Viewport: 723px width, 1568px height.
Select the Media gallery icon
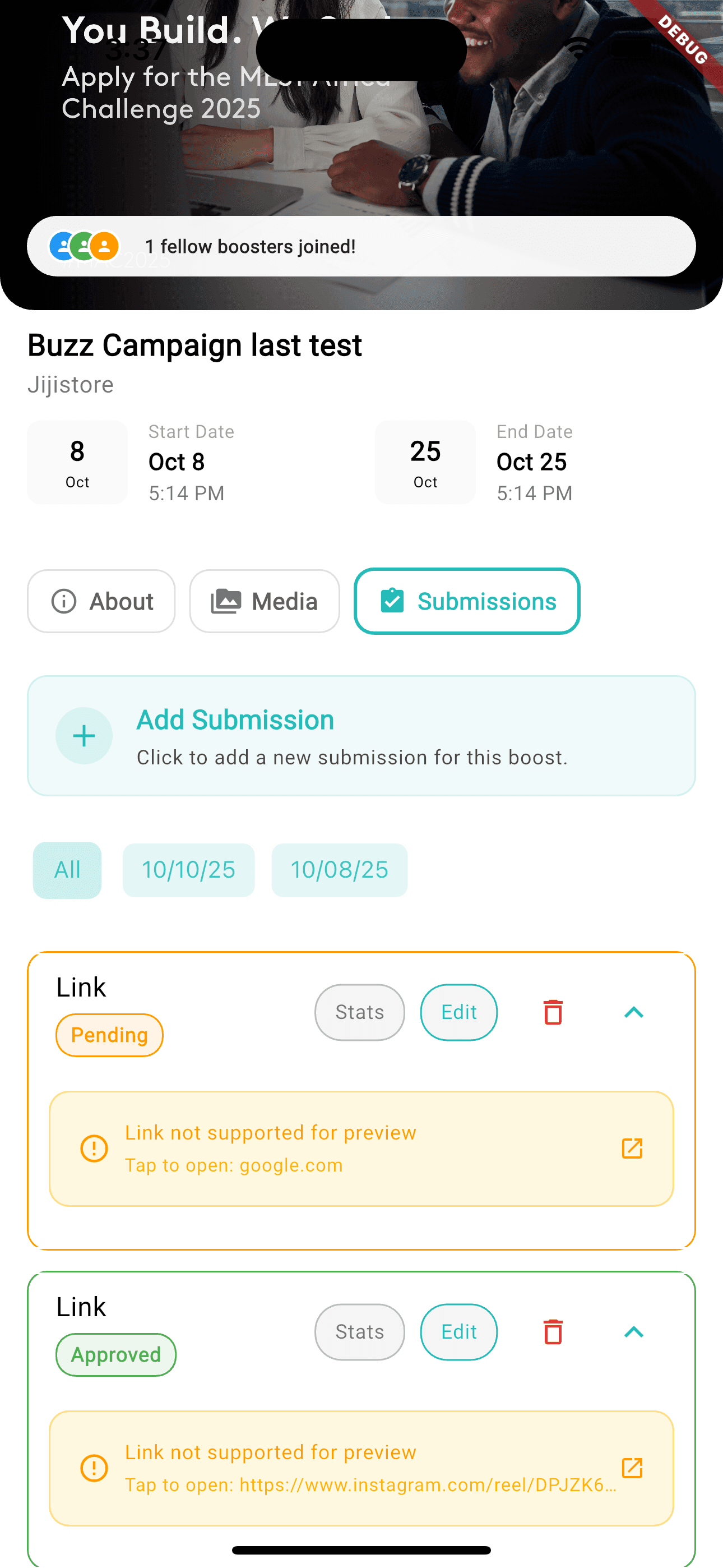pos(226,600)
